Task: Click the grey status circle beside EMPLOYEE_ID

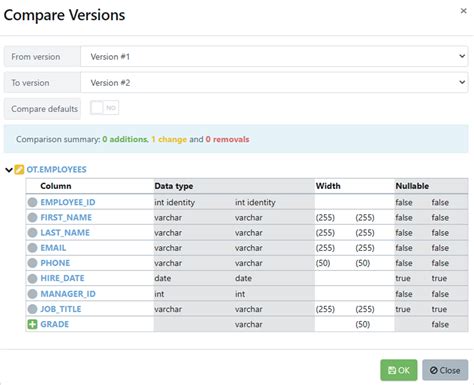Action: click(32, 202)
